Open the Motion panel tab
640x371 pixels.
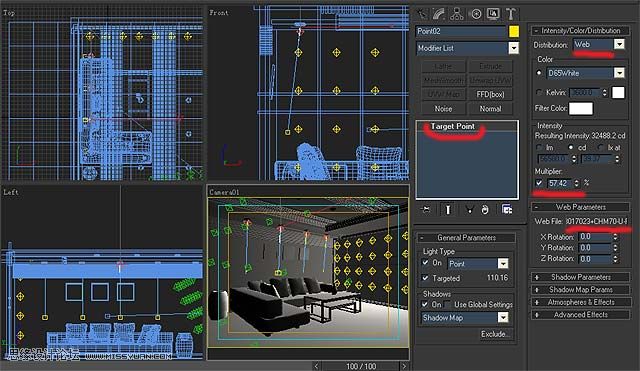click(476, 14)
